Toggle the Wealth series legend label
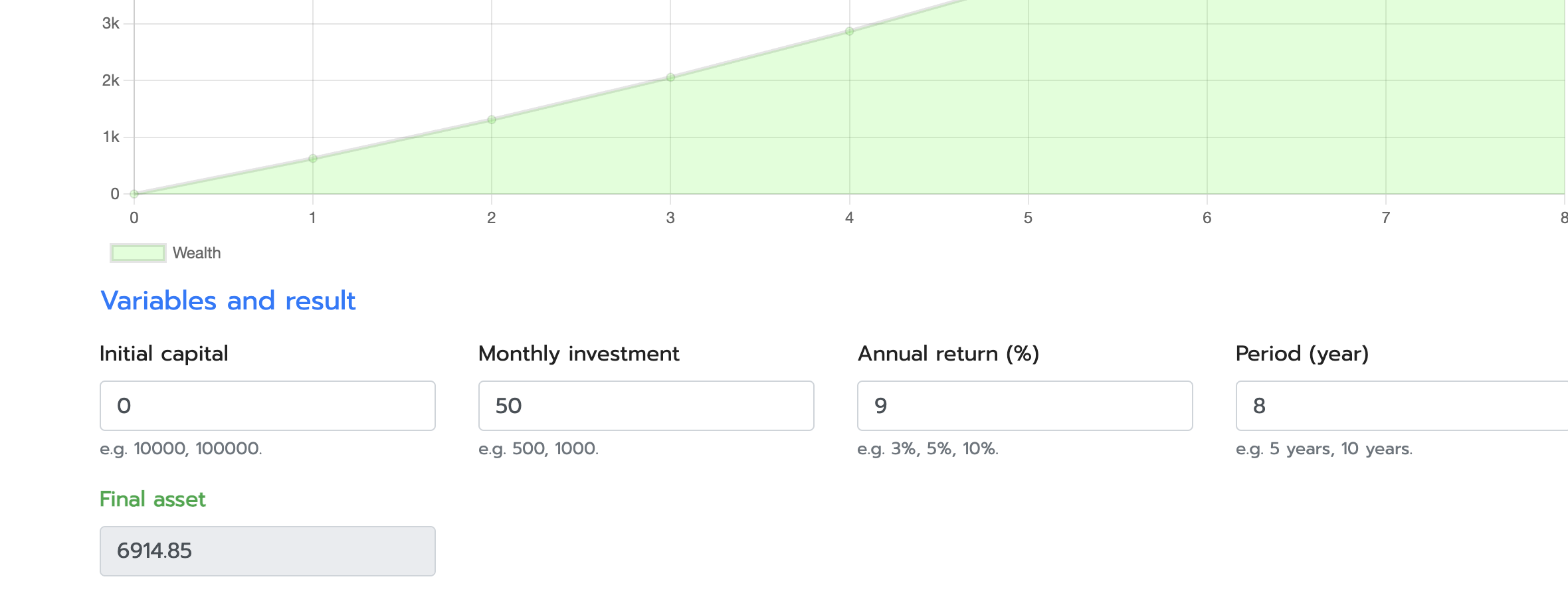Viewport: 1568px width, 603px height. (x=197, y=253)
